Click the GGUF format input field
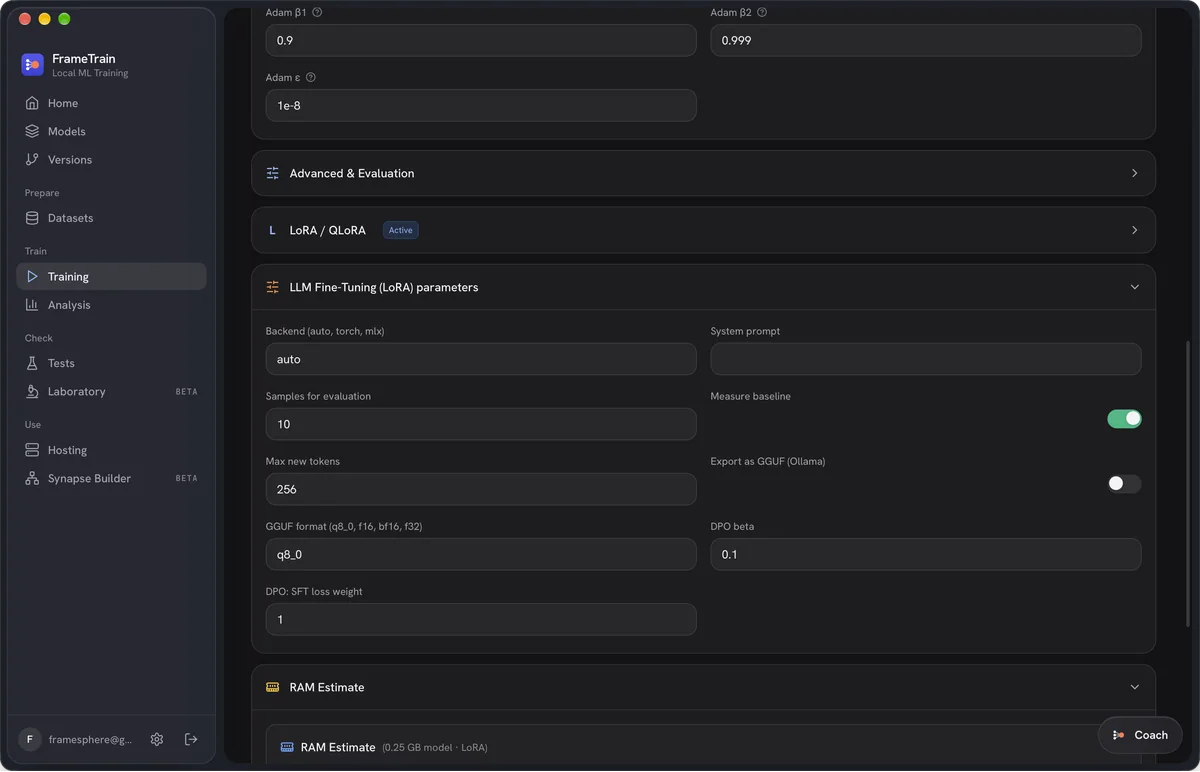Viewport: 1200px width, 772px height. tap(481, 554)
